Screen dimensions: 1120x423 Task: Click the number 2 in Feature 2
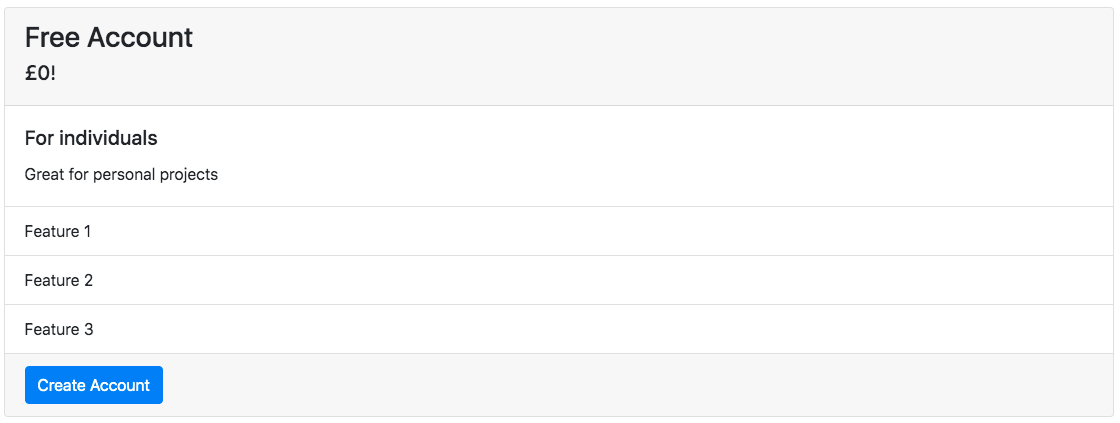pyautogui.click(x=87, y=280)
